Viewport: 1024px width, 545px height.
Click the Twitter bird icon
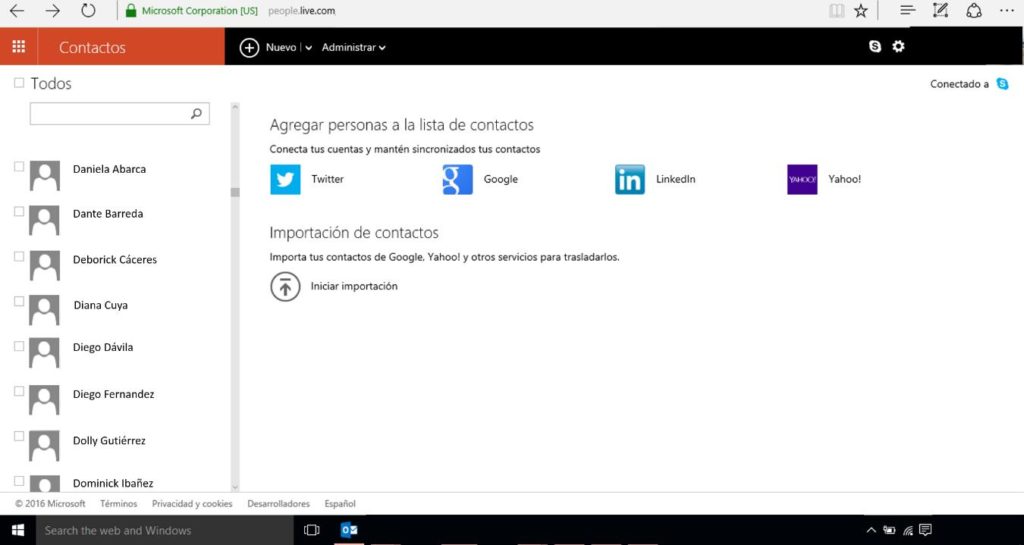285,179
